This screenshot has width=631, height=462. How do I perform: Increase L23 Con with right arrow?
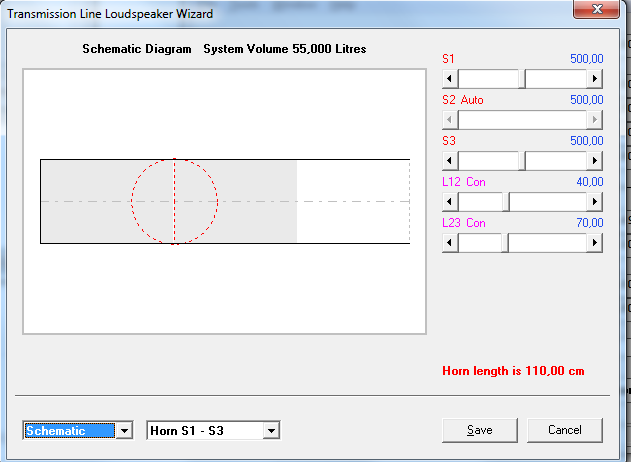pos(594,243)
